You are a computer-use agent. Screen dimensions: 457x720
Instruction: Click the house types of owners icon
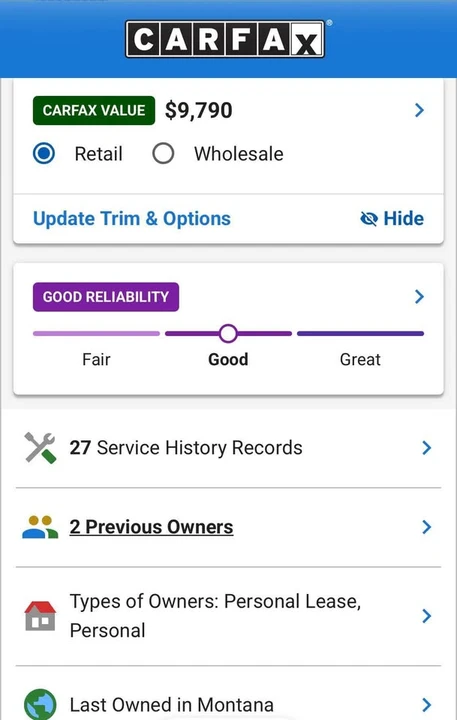pos(40,616)
